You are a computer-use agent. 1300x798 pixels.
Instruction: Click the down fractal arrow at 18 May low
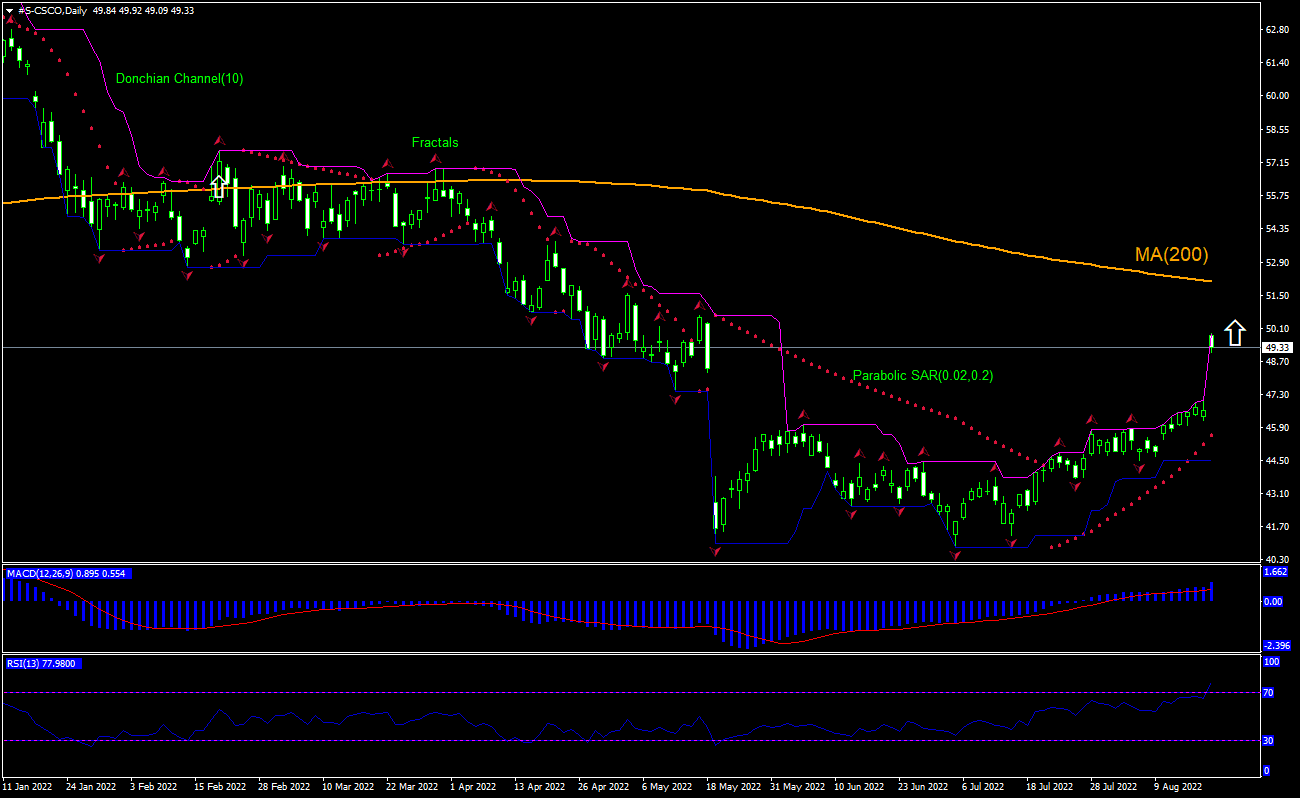(x=715, y=551)
